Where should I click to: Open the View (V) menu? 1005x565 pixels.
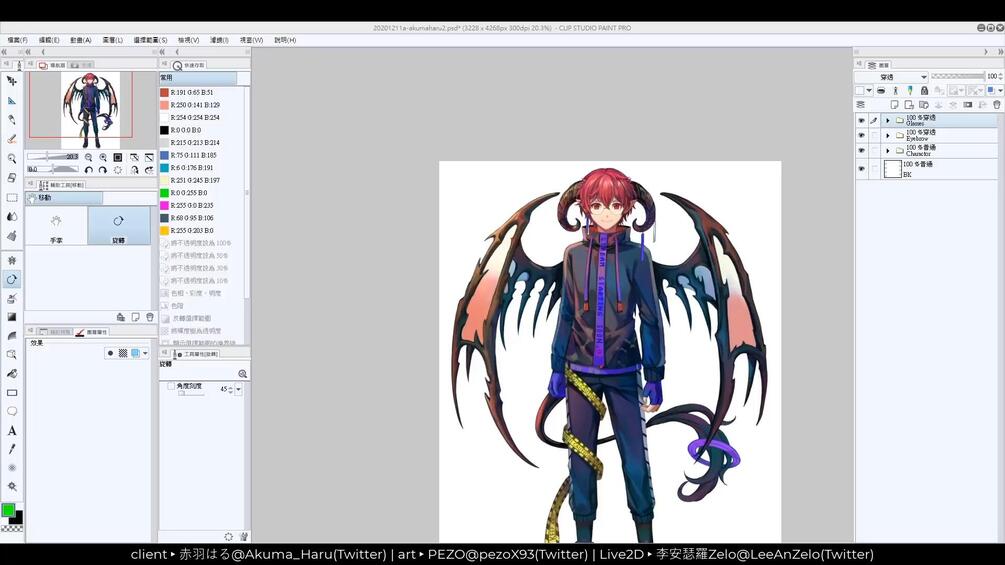(188, 40)
